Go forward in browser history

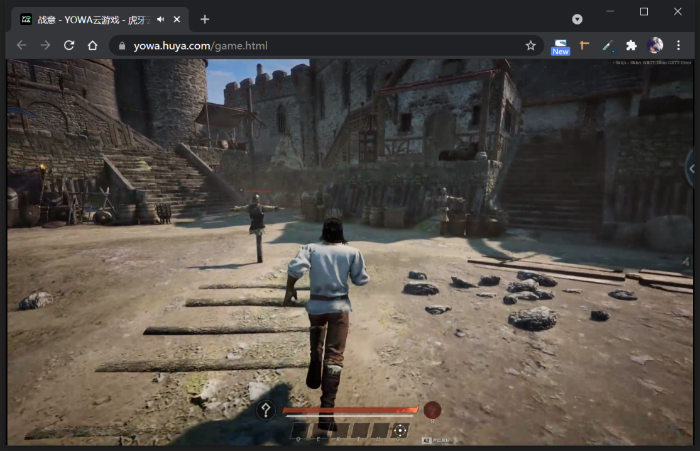[x=45, y=45]
